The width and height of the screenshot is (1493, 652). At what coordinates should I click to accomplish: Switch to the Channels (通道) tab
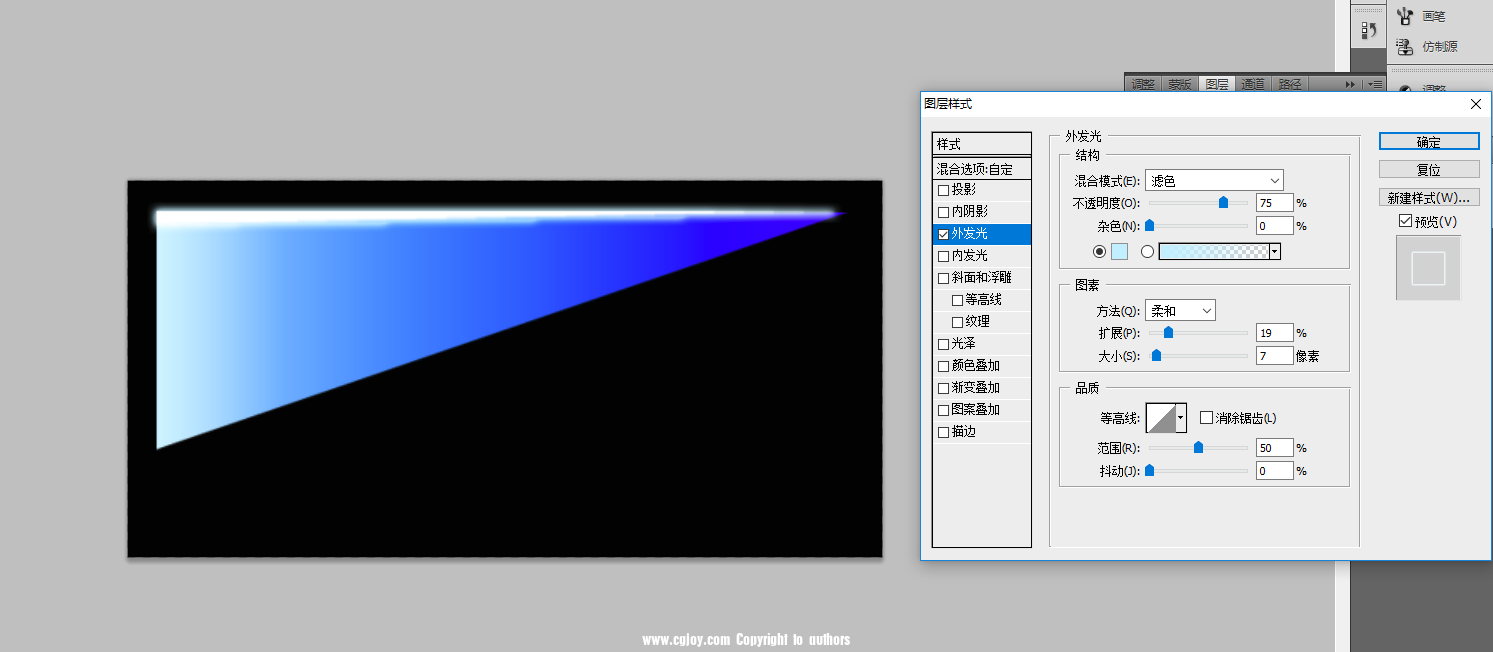click(1254, 85)
